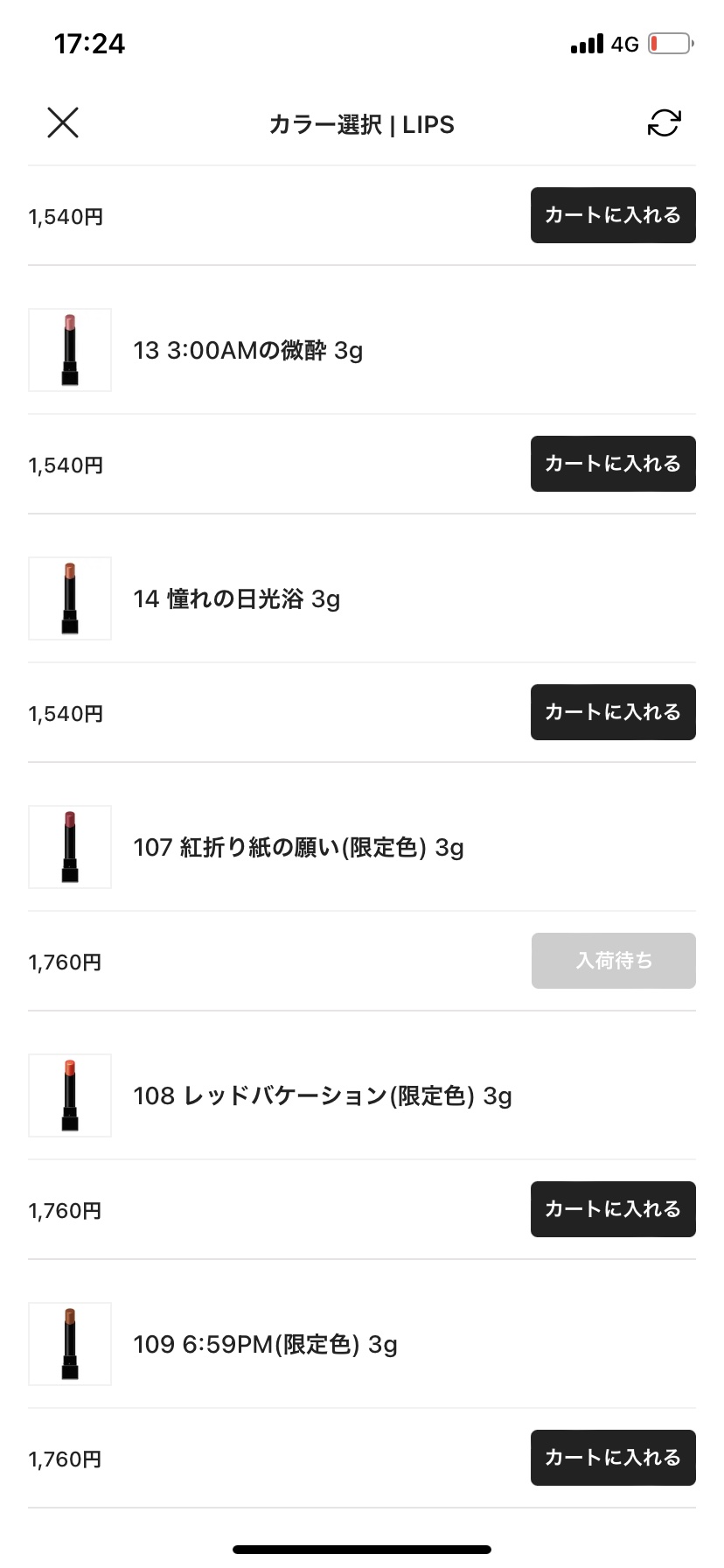Open lipstick thumbnail for 13 3:00AMの微酔
Viewport: 724px width, 1568px height.
[x=70, y=350]
